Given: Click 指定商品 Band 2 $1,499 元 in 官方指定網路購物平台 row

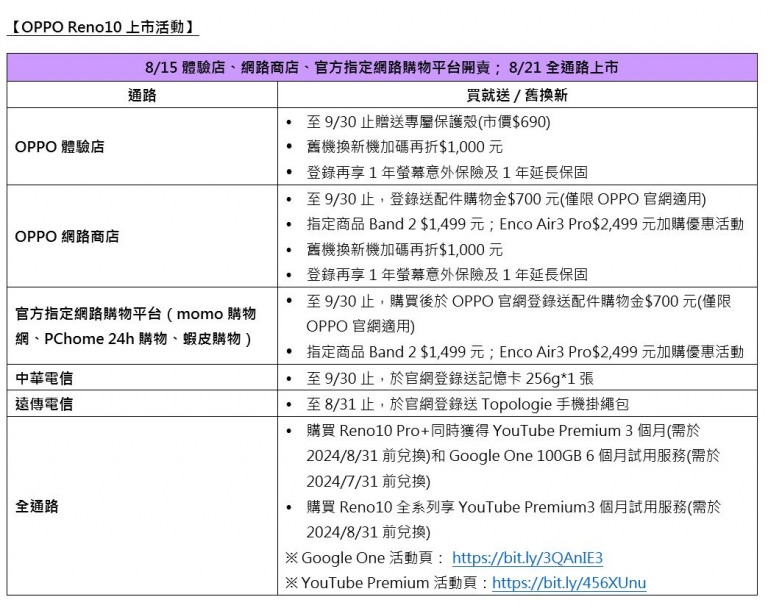Looking at the screenshot, I should pos(525,352).
